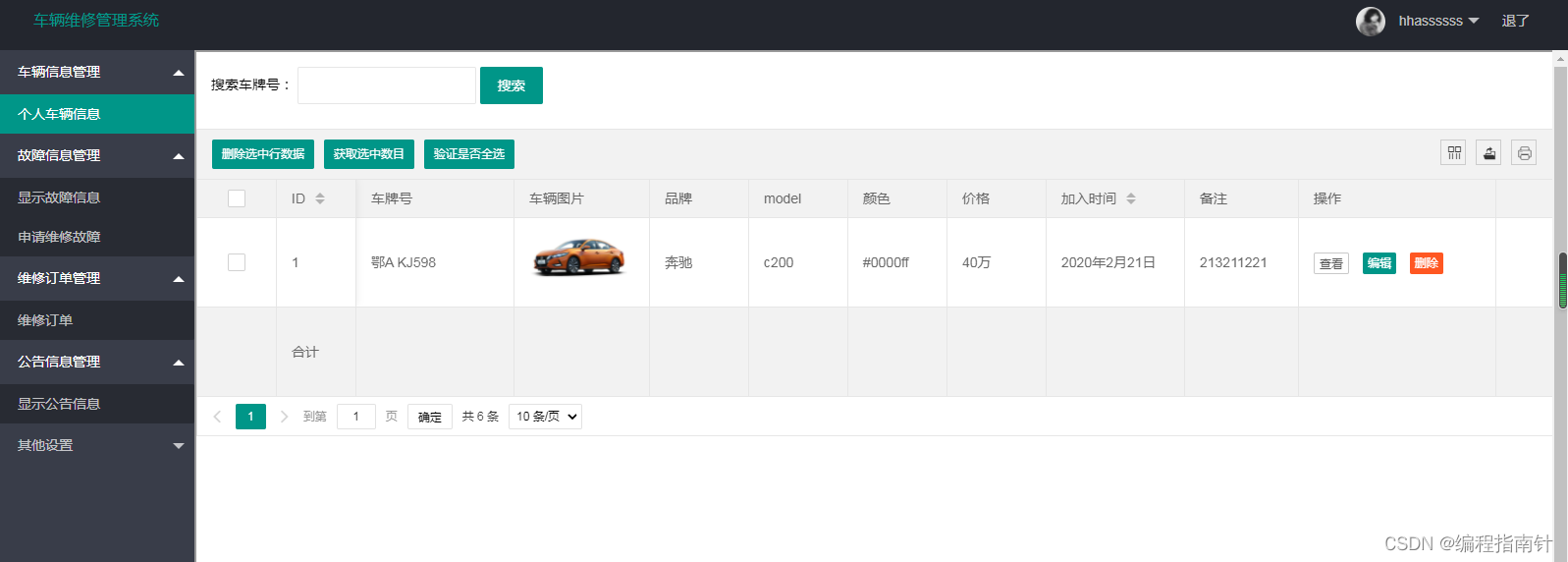Click the export table icon
The image size is (1568, 562).
(1488, 153)
